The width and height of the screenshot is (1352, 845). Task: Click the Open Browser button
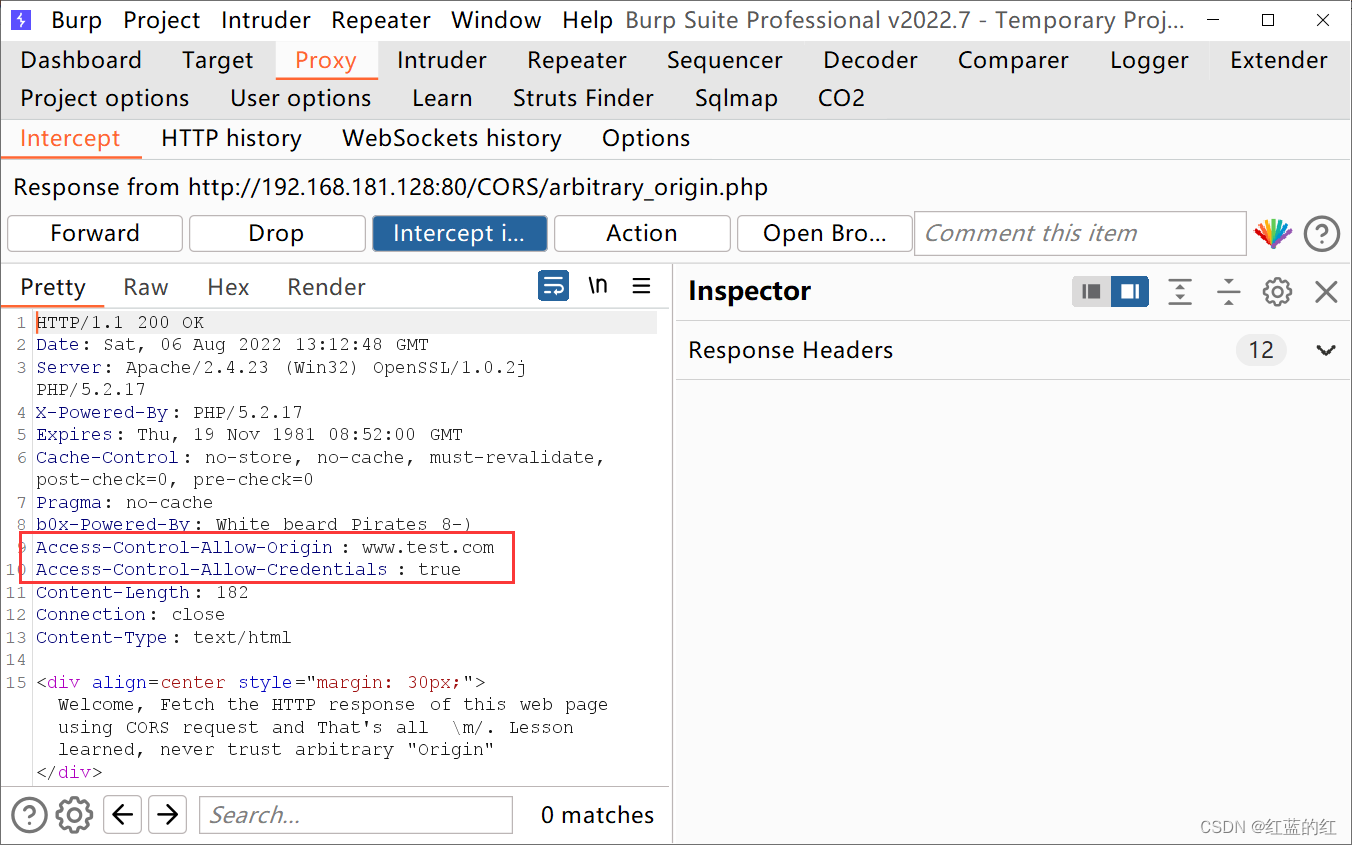pyautogui.click(x=825, y=233)
